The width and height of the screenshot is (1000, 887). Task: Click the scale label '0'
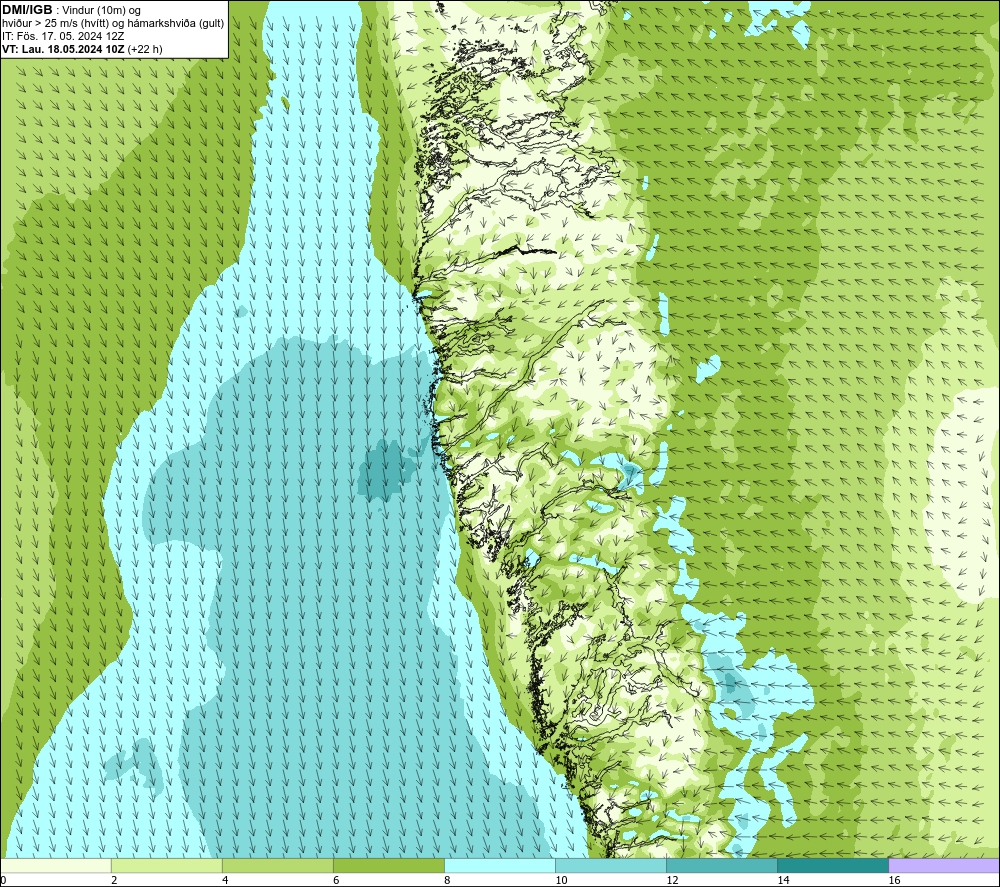pos(3,881)
